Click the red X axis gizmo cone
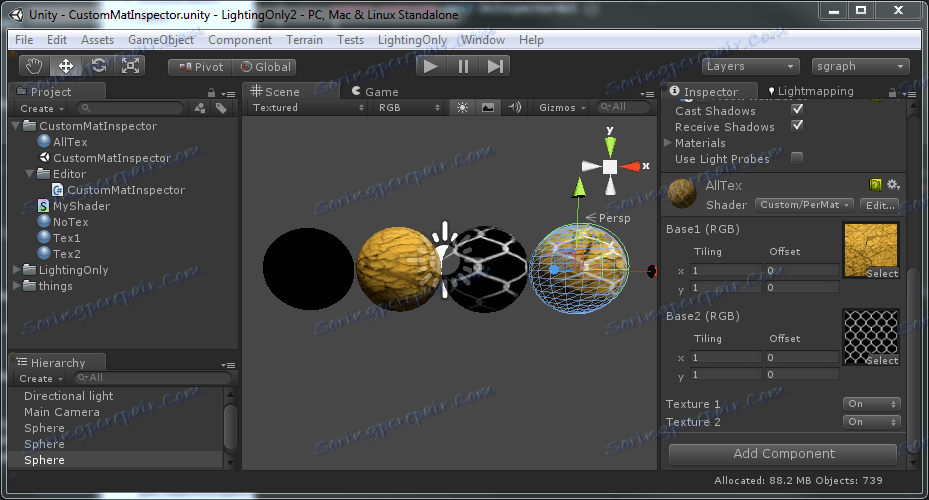 point(629,166)
